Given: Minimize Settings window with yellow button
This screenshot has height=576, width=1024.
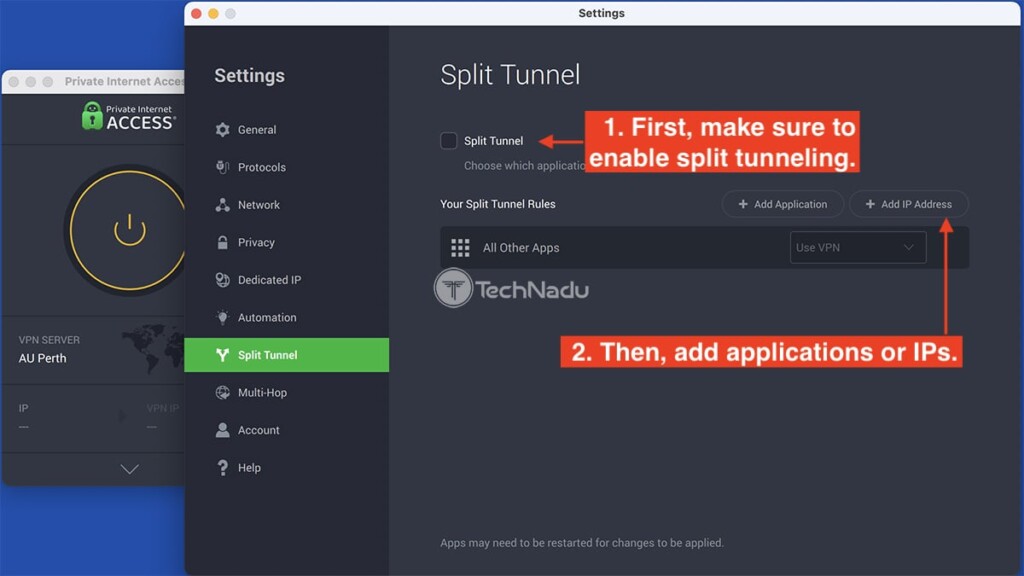Looking at the screenshot, I should point(213,13).
